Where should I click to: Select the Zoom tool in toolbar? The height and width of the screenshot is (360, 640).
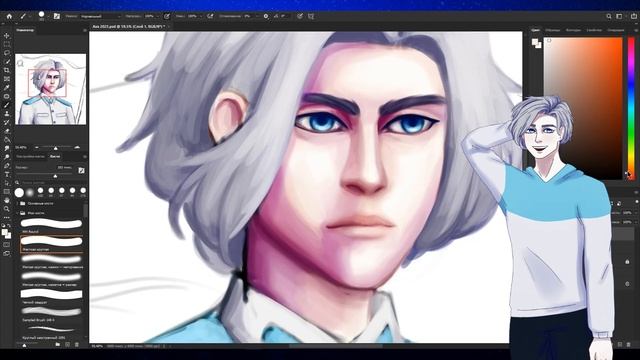point(7,209)
